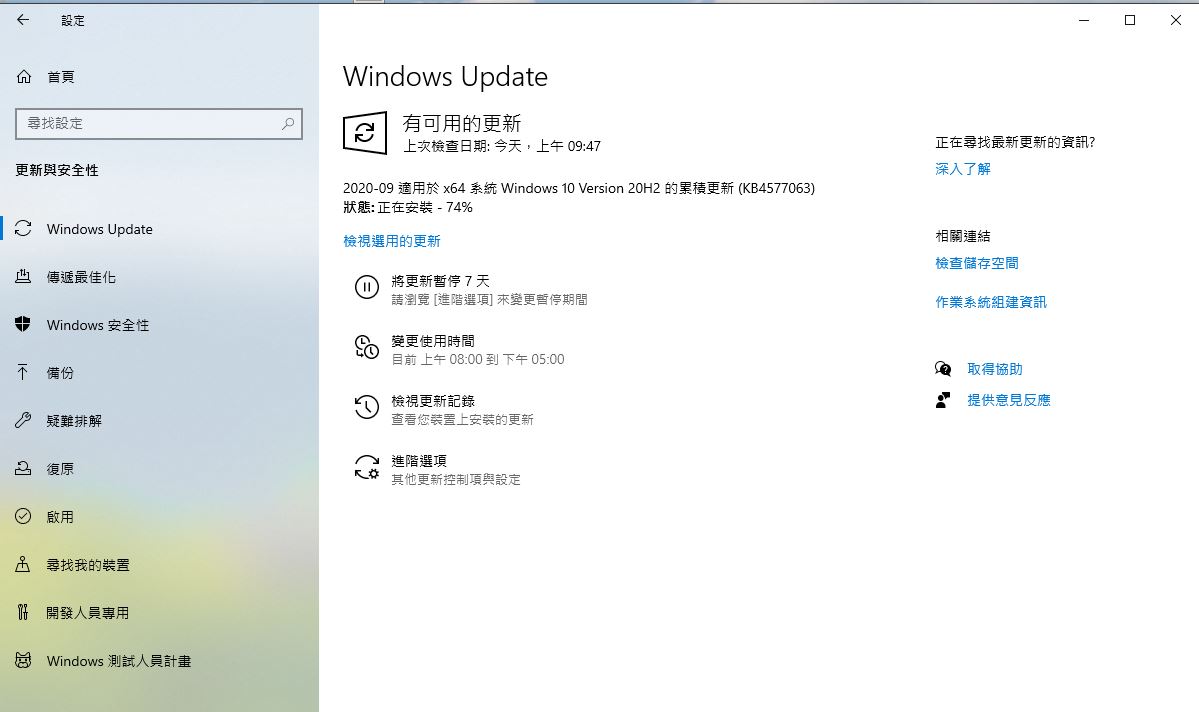Click the 狀態: 正在安裝 - 74% text

pos(408,207)
